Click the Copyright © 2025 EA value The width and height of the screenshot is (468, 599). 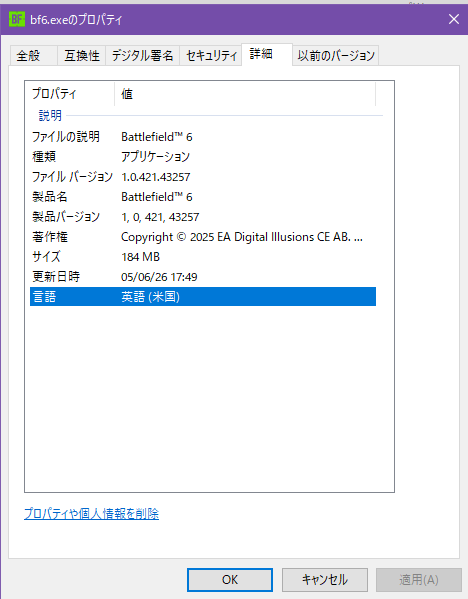coord(241,237)
